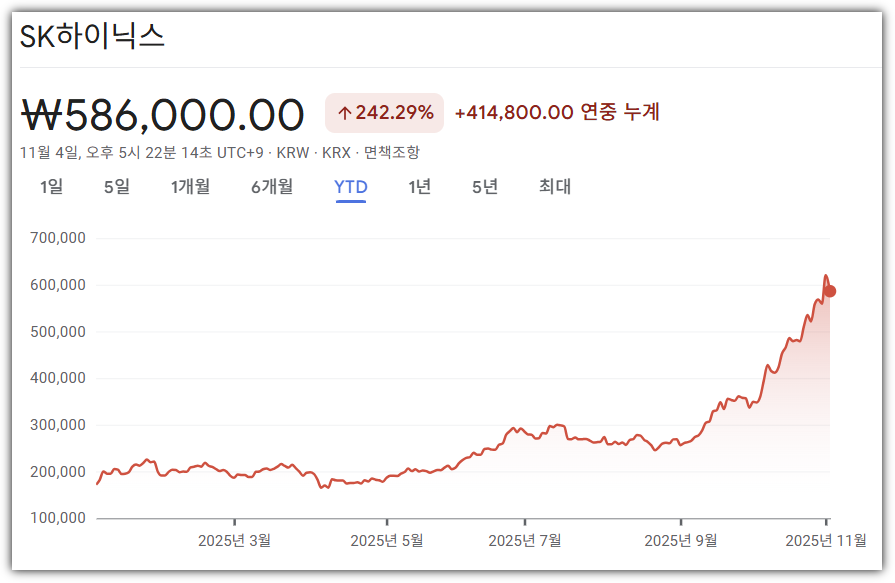Select the 1일 time range tab
Screen dimensions: 895x583
point(52,187)
